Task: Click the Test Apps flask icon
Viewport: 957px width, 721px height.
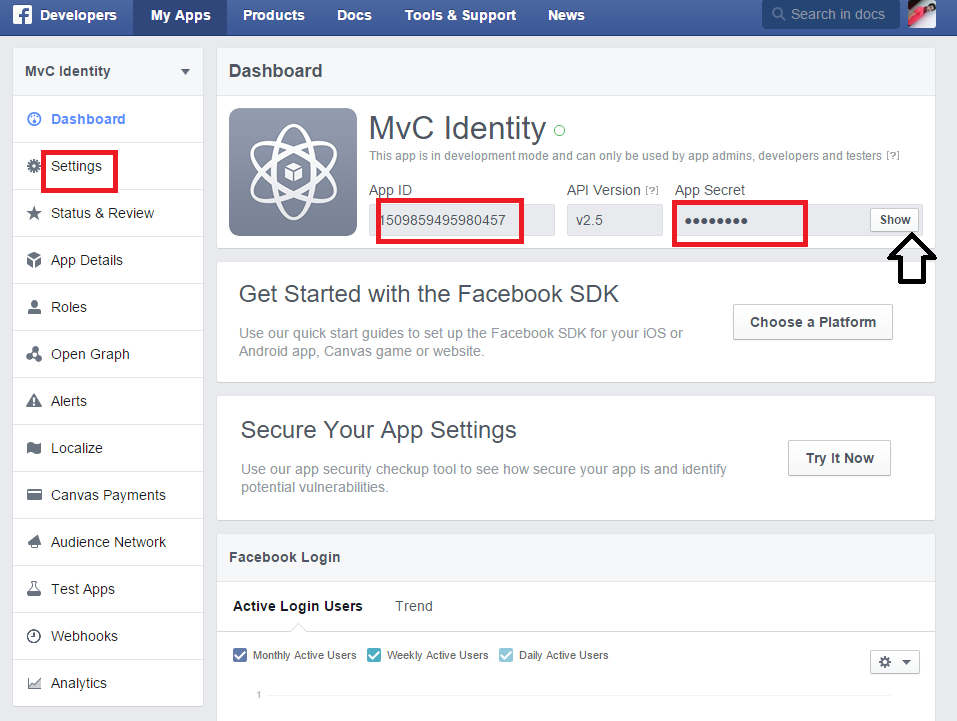Action: click(x=34, y=589)
